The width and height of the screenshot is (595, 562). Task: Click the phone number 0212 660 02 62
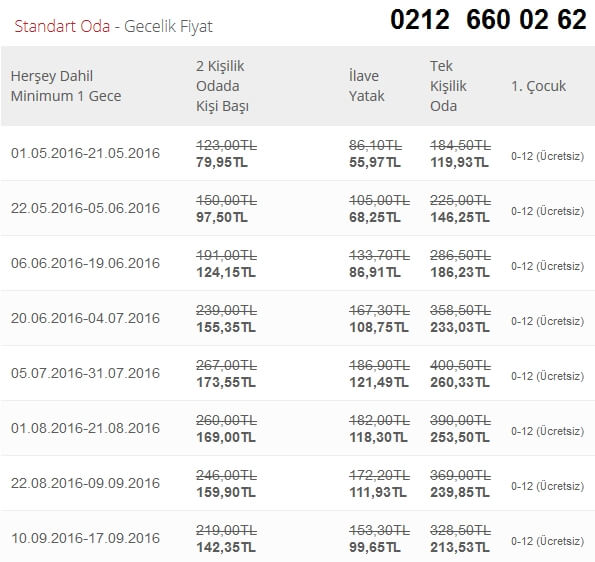488,19
